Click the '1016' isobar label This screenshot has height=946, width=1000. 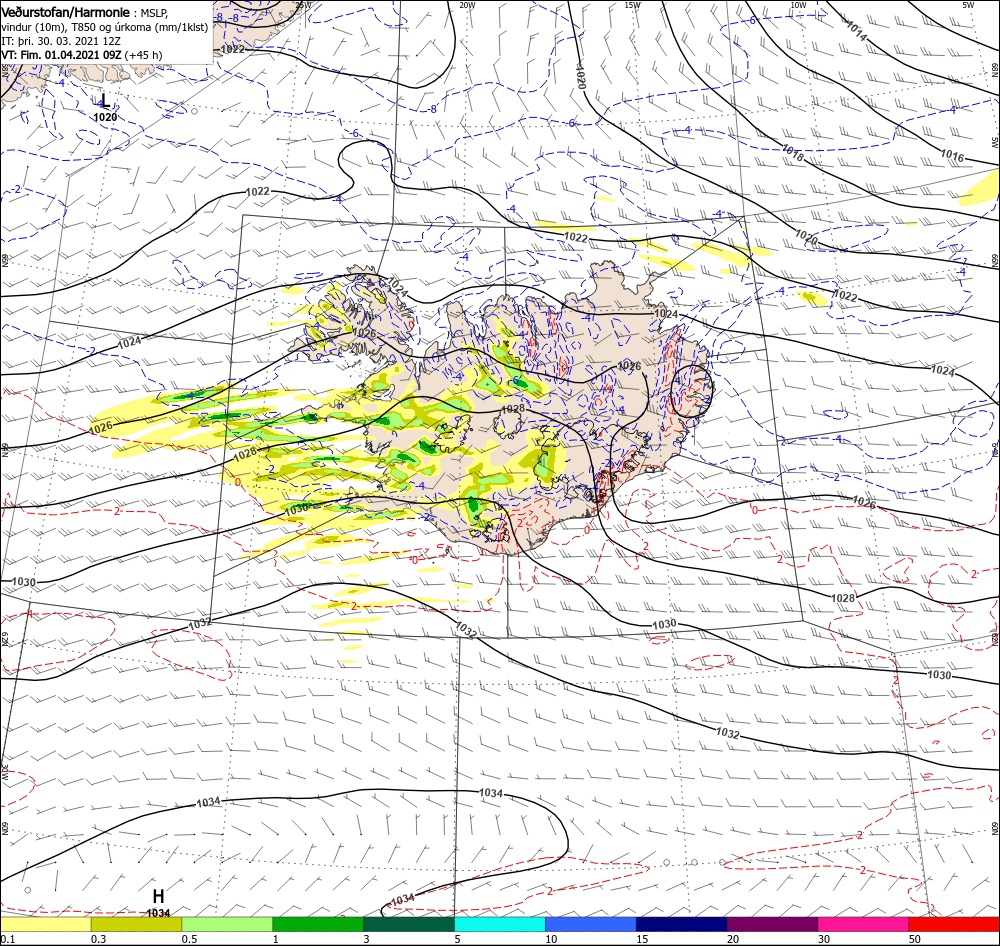point(952,155)
